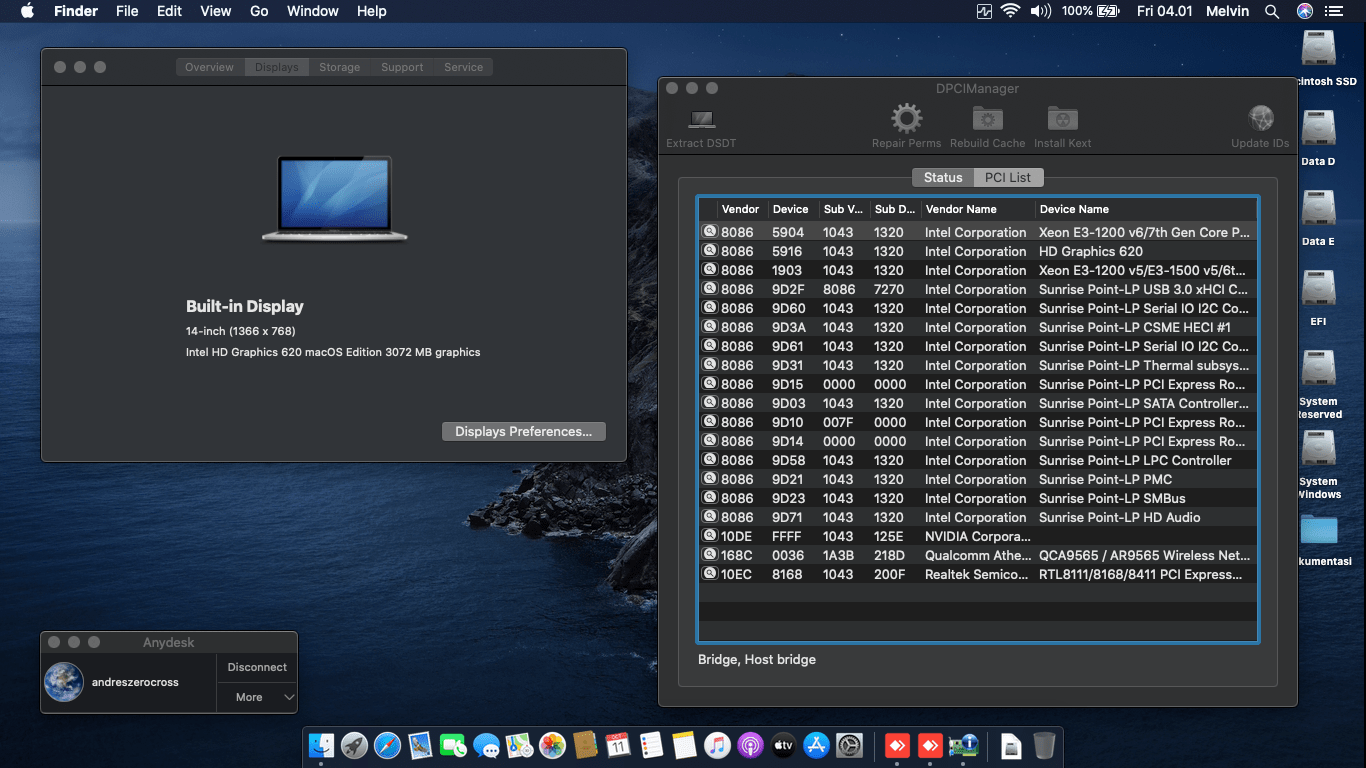The height and width of the screenshot is (768, 1366).
Task: Click the Vendor Name column header
Action: 977,209
